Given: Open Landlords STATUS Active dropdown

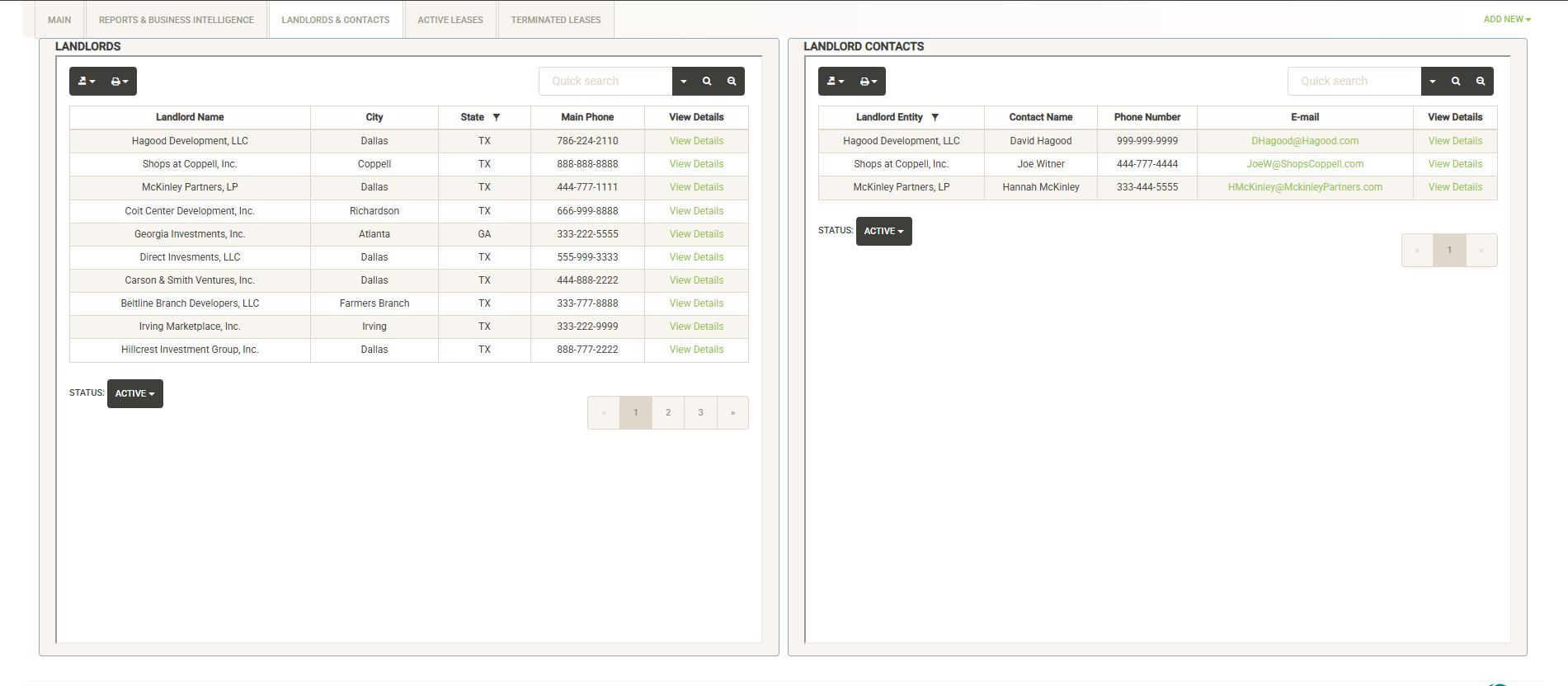Looking at the screenshot, I should [135, 394].
